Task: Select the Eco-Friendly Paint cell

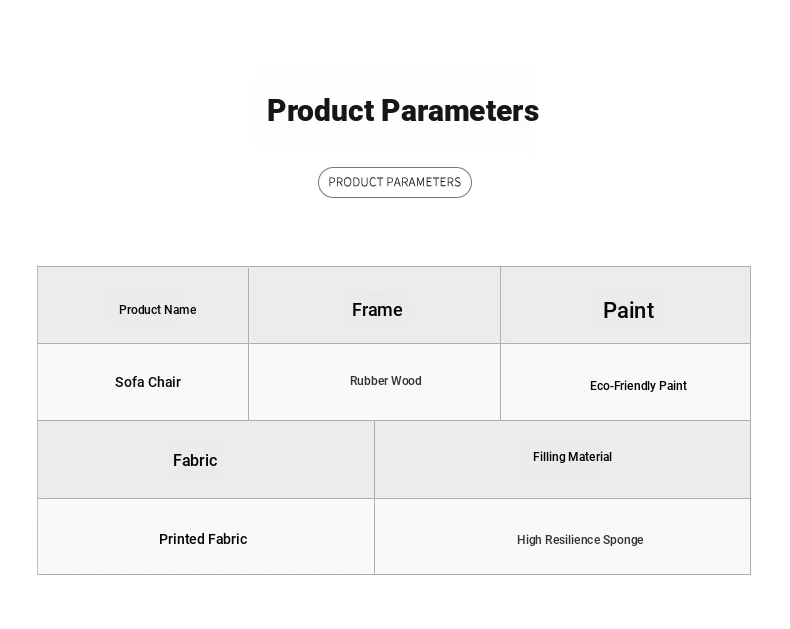Action: click(625, 382)
